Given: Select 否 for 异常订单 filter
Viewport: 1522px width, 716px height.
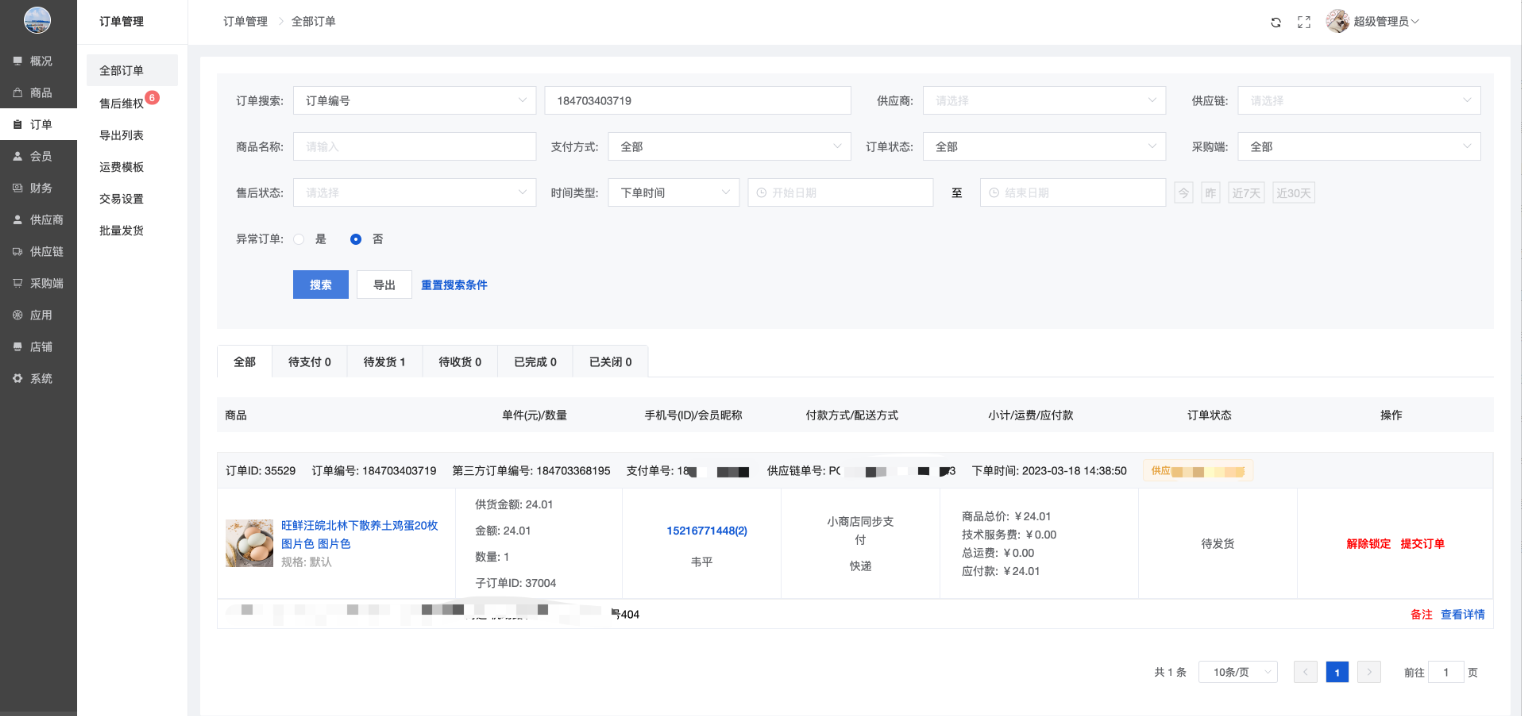Looking at the screenshot, I should pyautogui.click(x=355, y=239).
